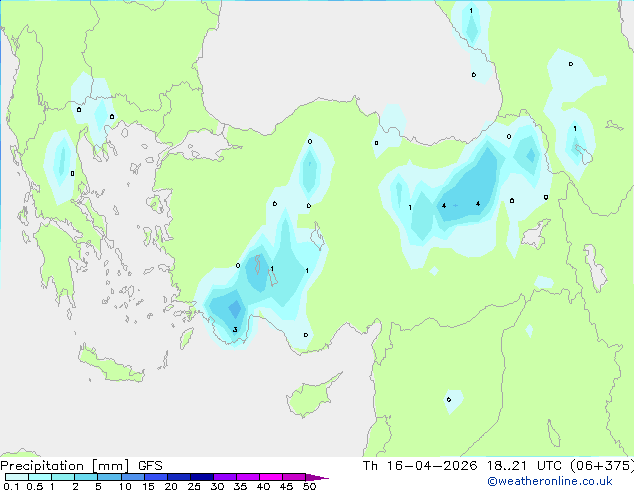Click the '0.5' legend scale label
Image resolution: width=634 pixels, height=490 pixels.
click(35, 486)
